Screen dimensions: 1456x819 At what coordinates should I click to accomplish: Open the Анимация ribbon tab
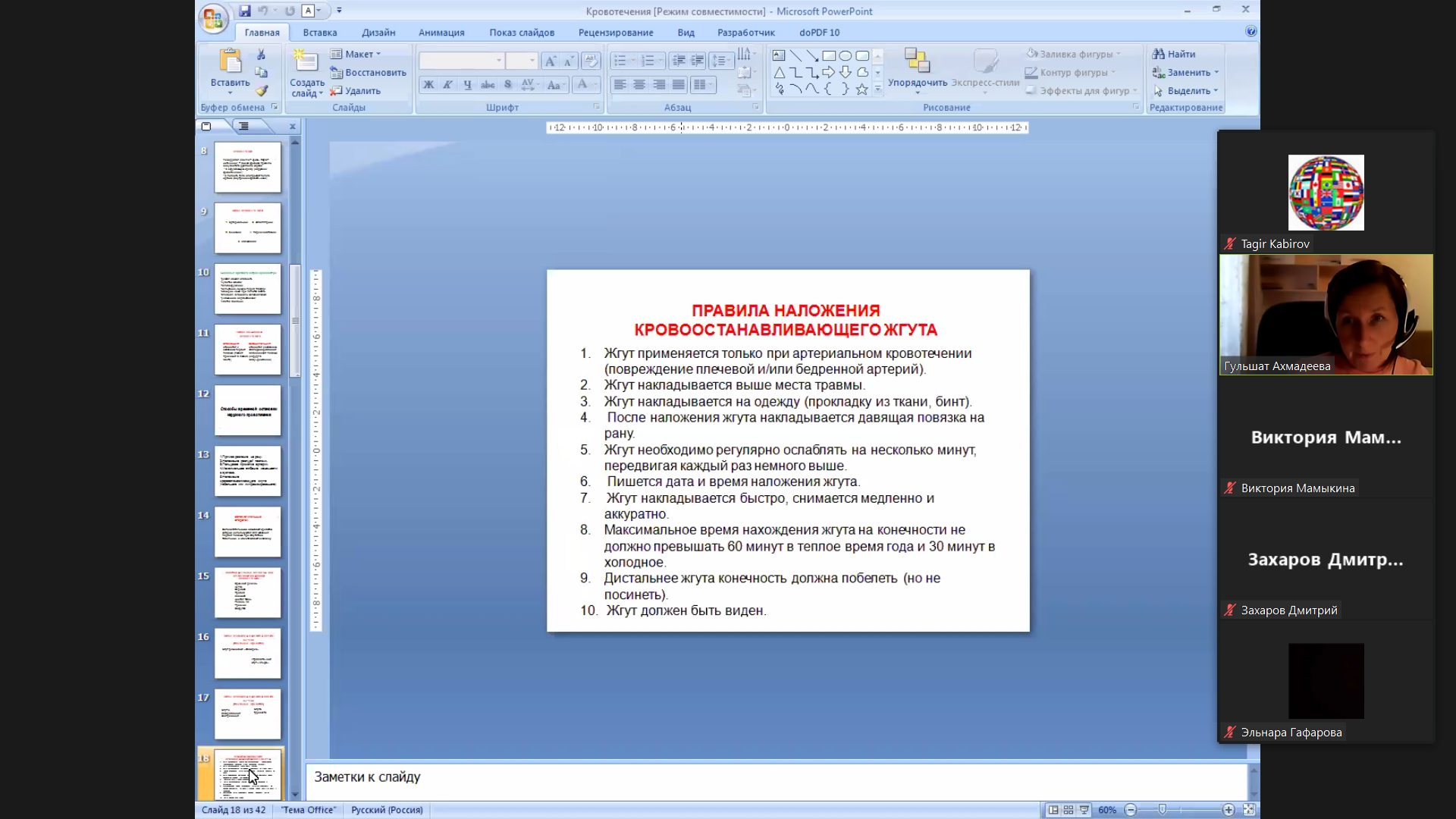coord(441,33)
